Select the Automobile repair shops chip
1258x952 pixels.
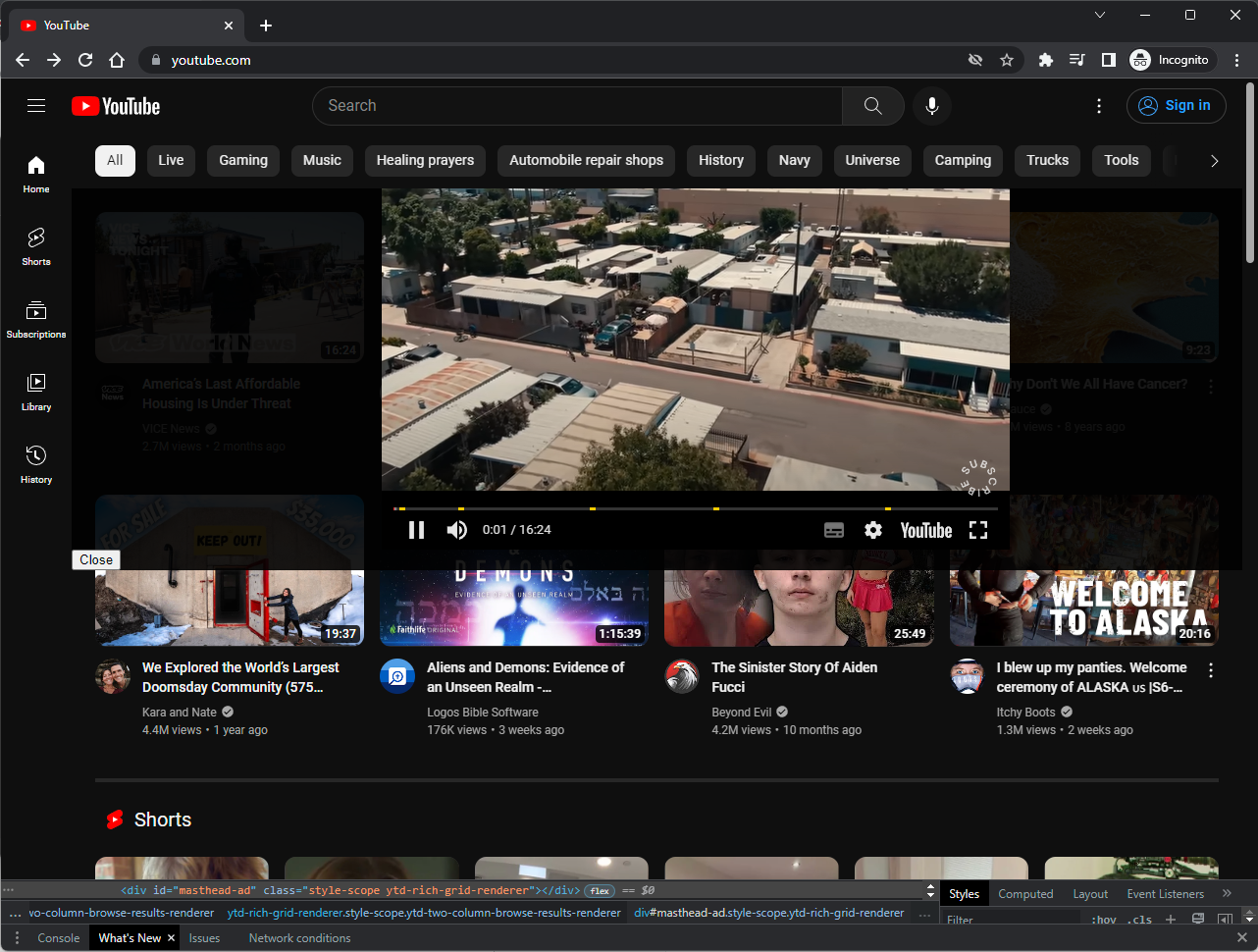coord(587,160)
